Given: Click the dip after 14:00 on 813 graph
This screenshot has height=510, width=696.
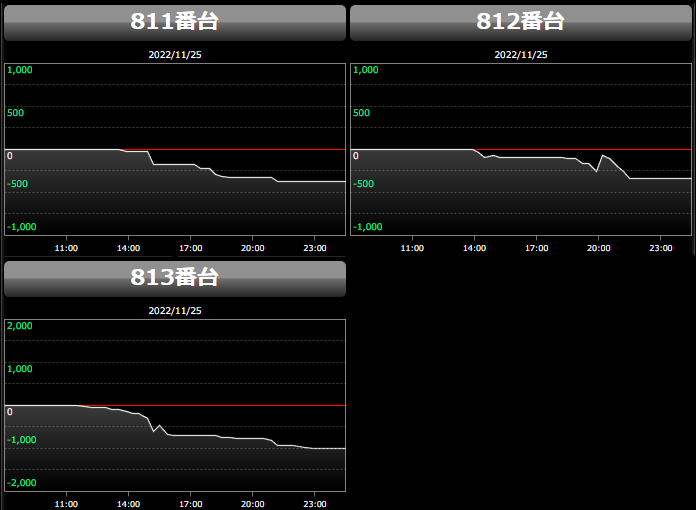Looking at the screenshot, I should [153, 430].
